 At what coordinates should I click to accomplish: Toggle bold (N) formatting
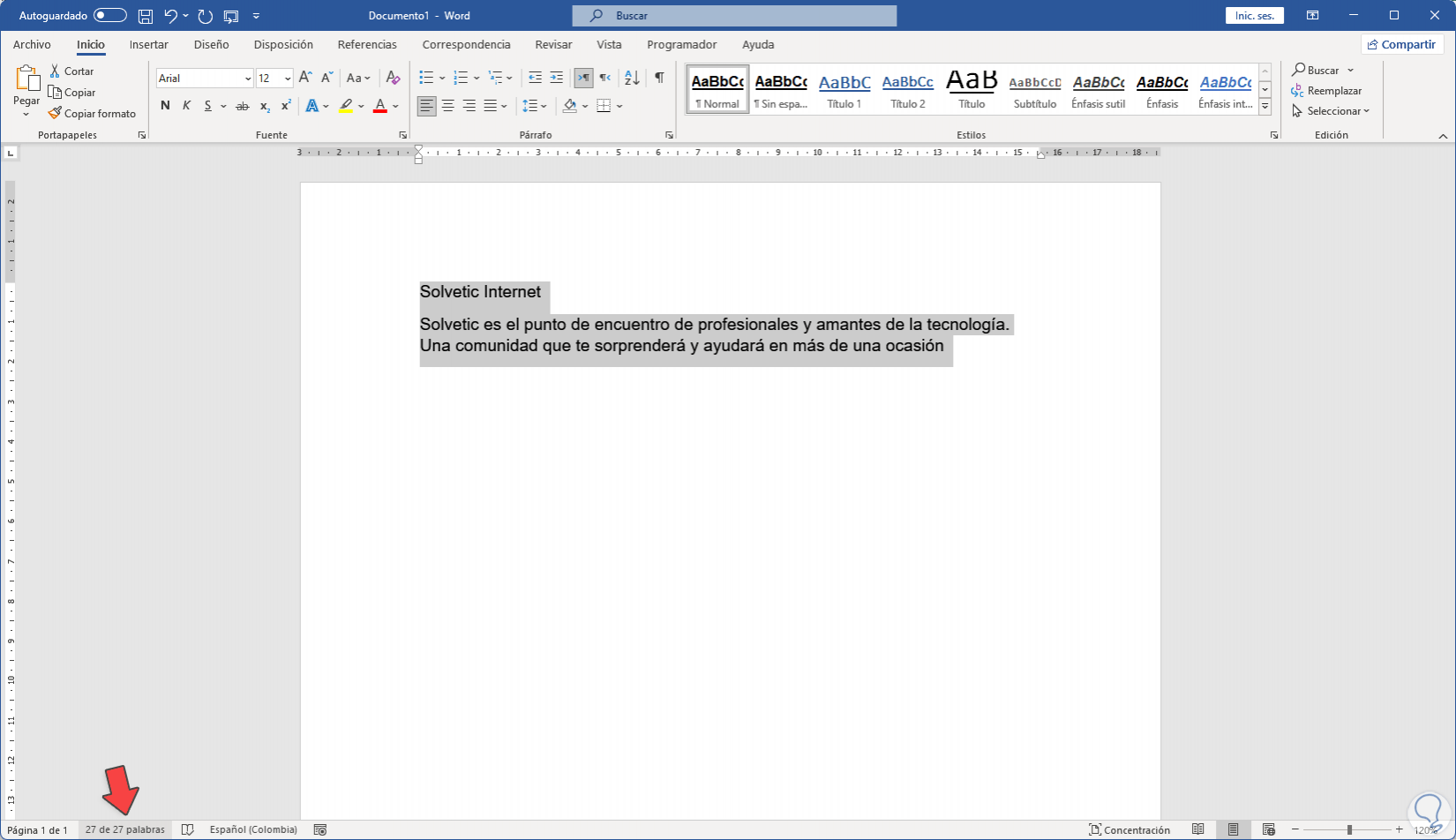pos(165,106)
